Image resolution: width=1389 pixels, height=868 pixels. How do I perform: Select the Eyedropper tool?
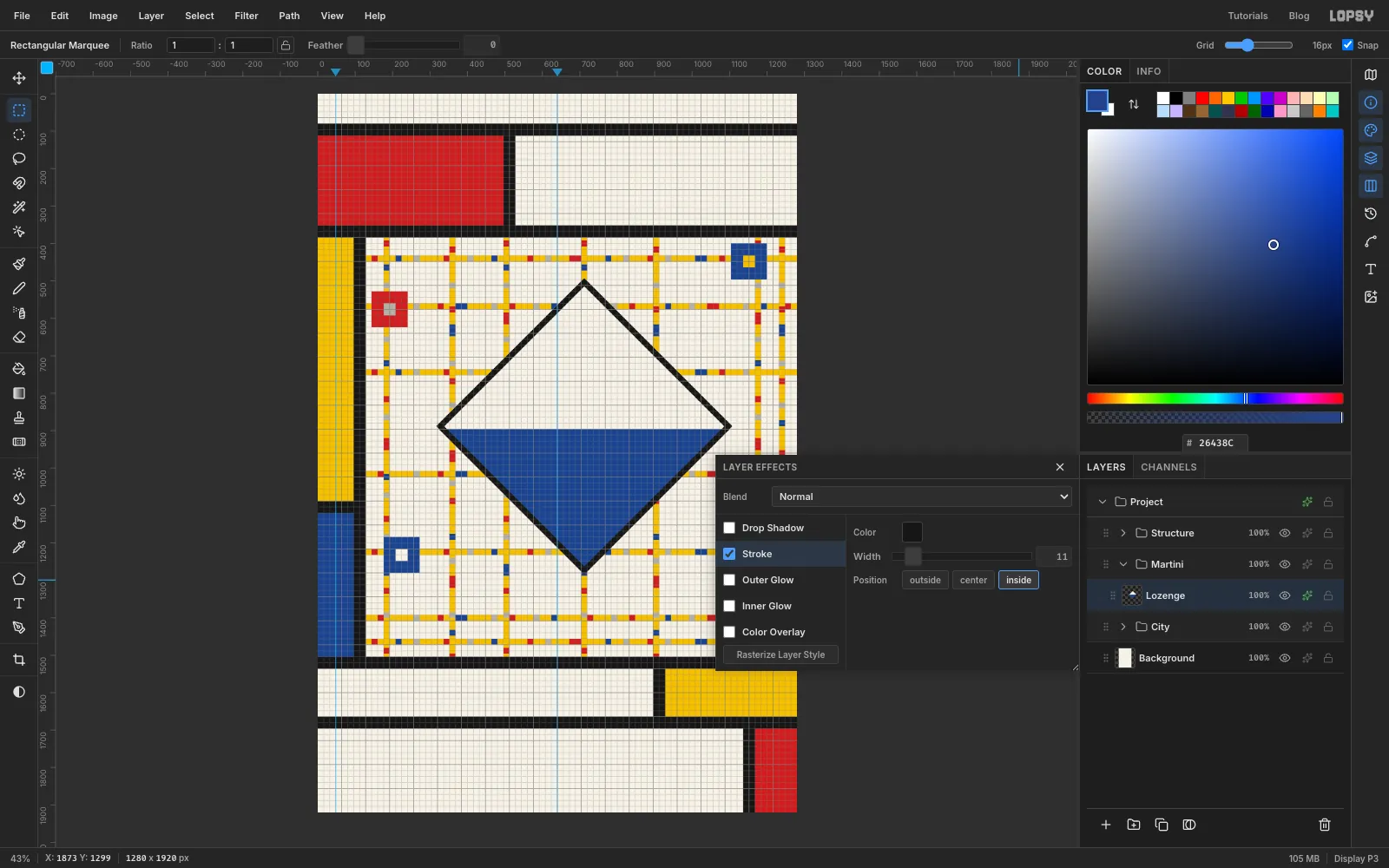[19, 547]
